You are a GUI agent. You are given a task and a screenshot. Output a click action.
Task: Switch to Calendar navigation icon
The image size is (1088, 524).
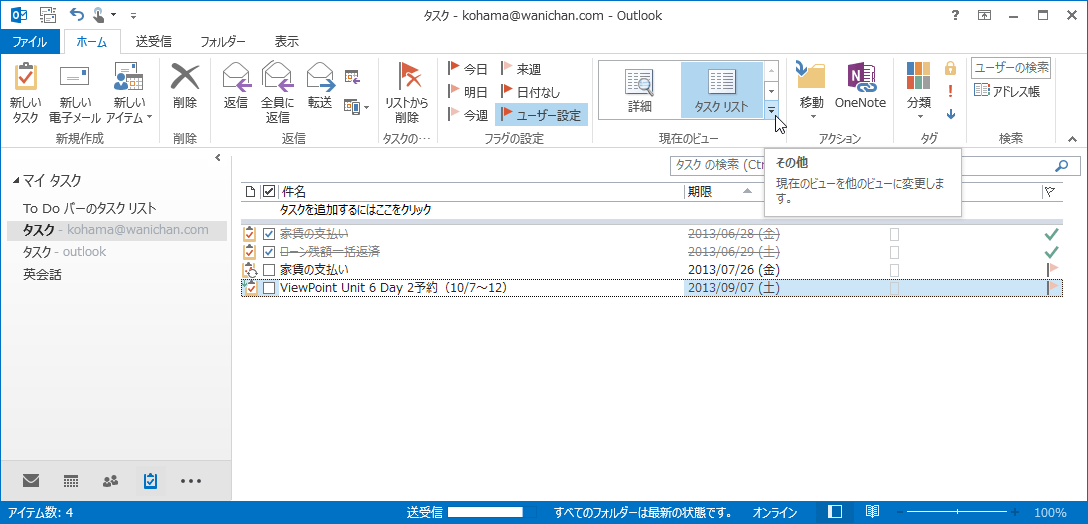tap(71, 480)
